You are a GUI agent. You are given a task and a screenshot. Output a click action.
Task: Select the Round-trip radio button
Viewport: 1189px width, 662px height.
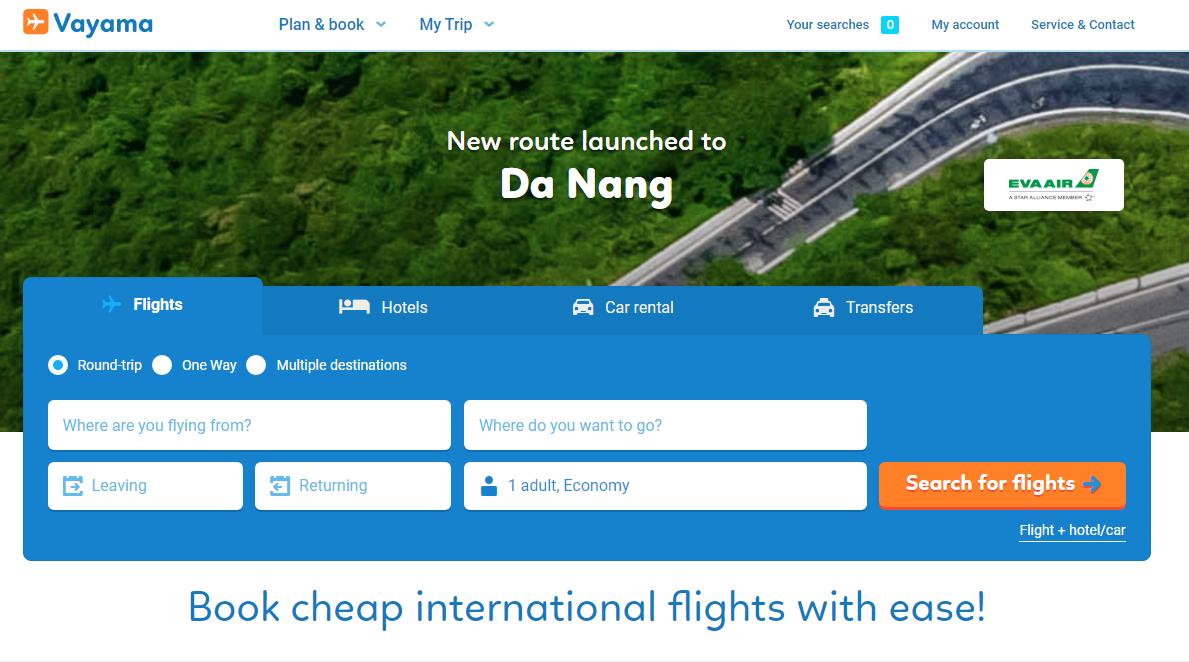tap(58, 366)
